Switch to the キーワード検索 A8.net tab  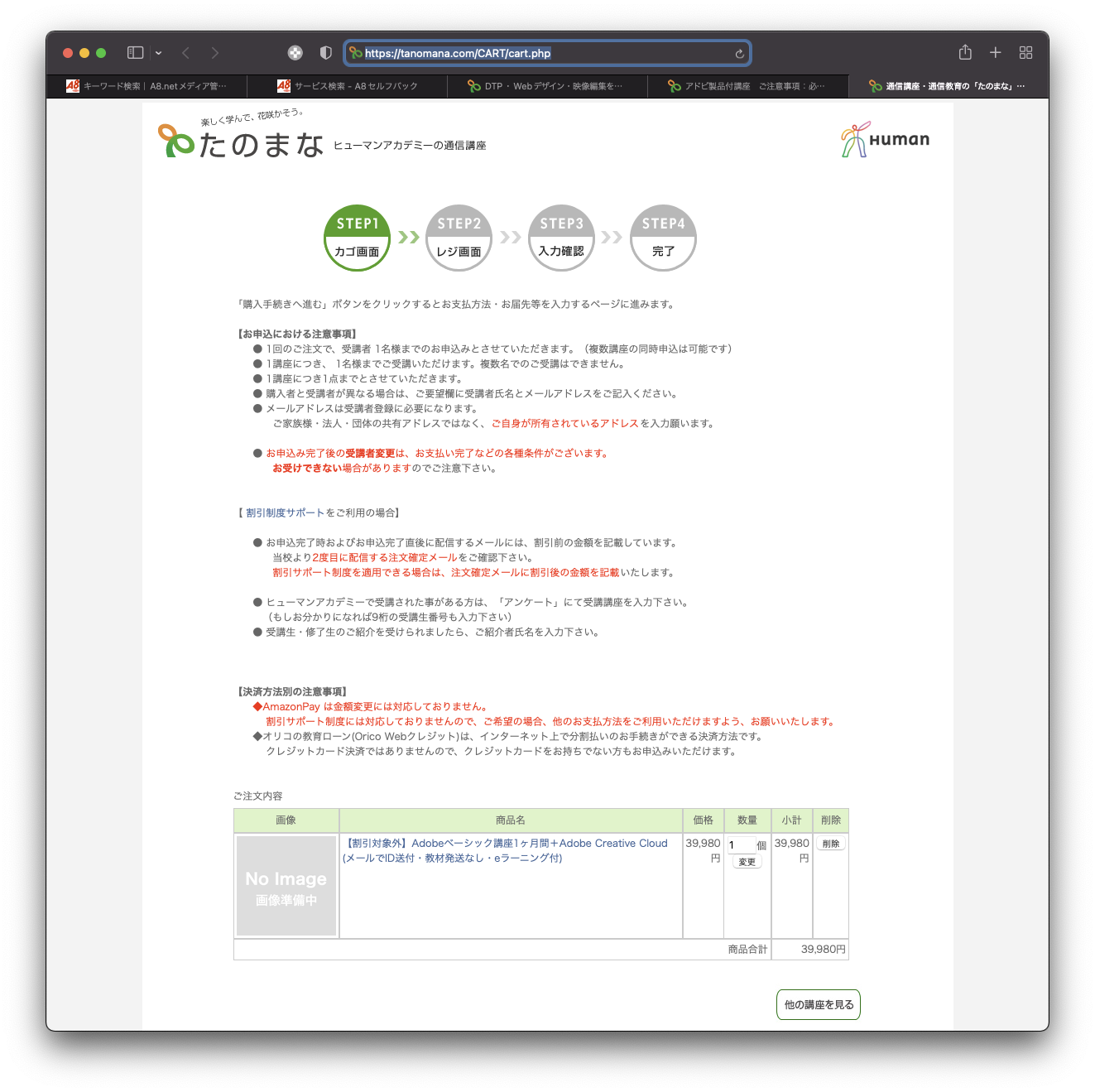(x=147, y=86)
